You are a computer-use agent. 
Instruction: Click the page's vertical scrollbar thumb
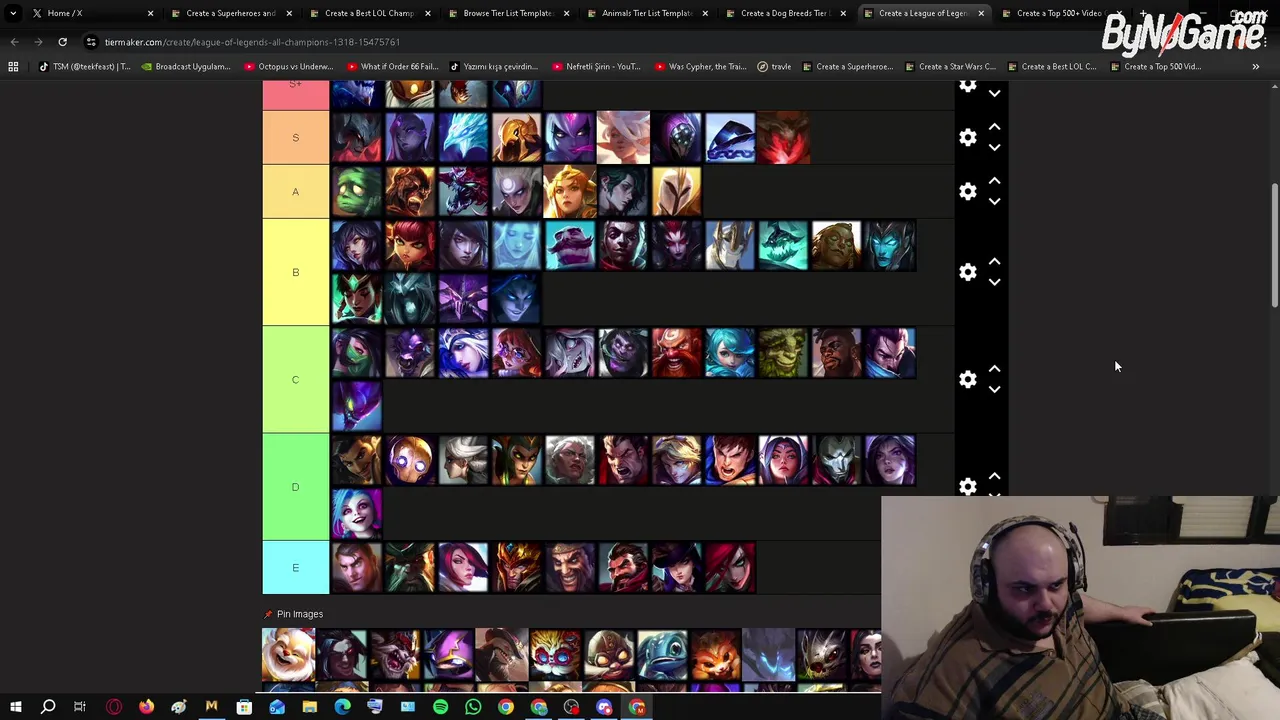(1274, 245)
